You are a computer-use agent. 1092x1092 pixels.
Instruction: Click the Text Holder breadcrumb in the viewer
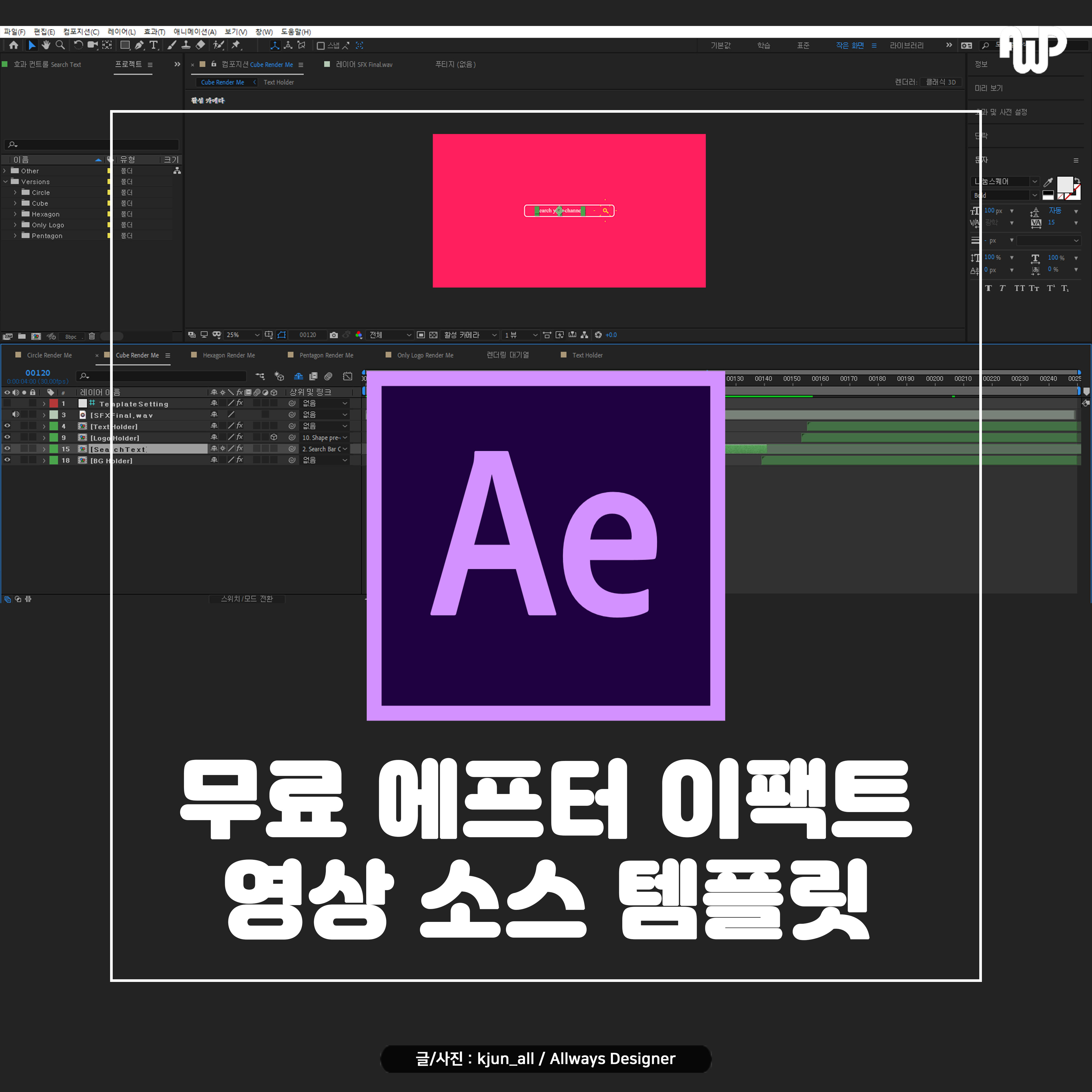pos(279,83)
